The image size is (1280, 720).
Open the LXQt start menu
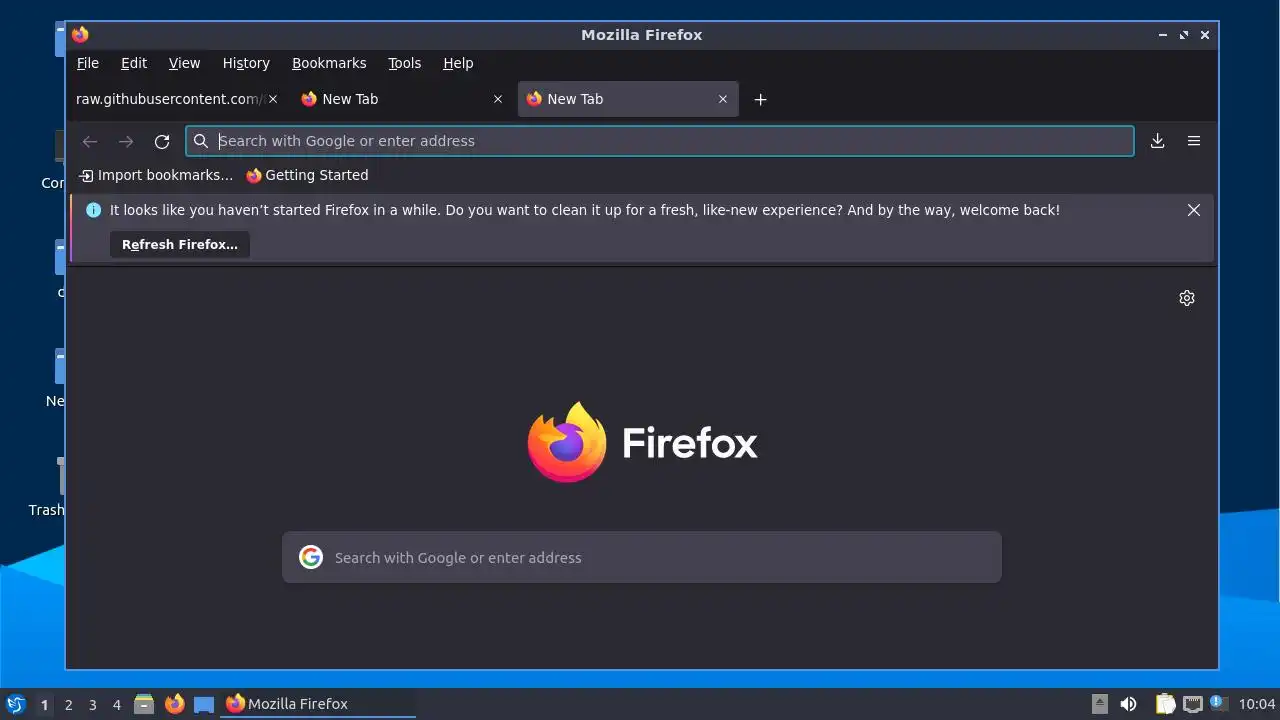[15, 704]
